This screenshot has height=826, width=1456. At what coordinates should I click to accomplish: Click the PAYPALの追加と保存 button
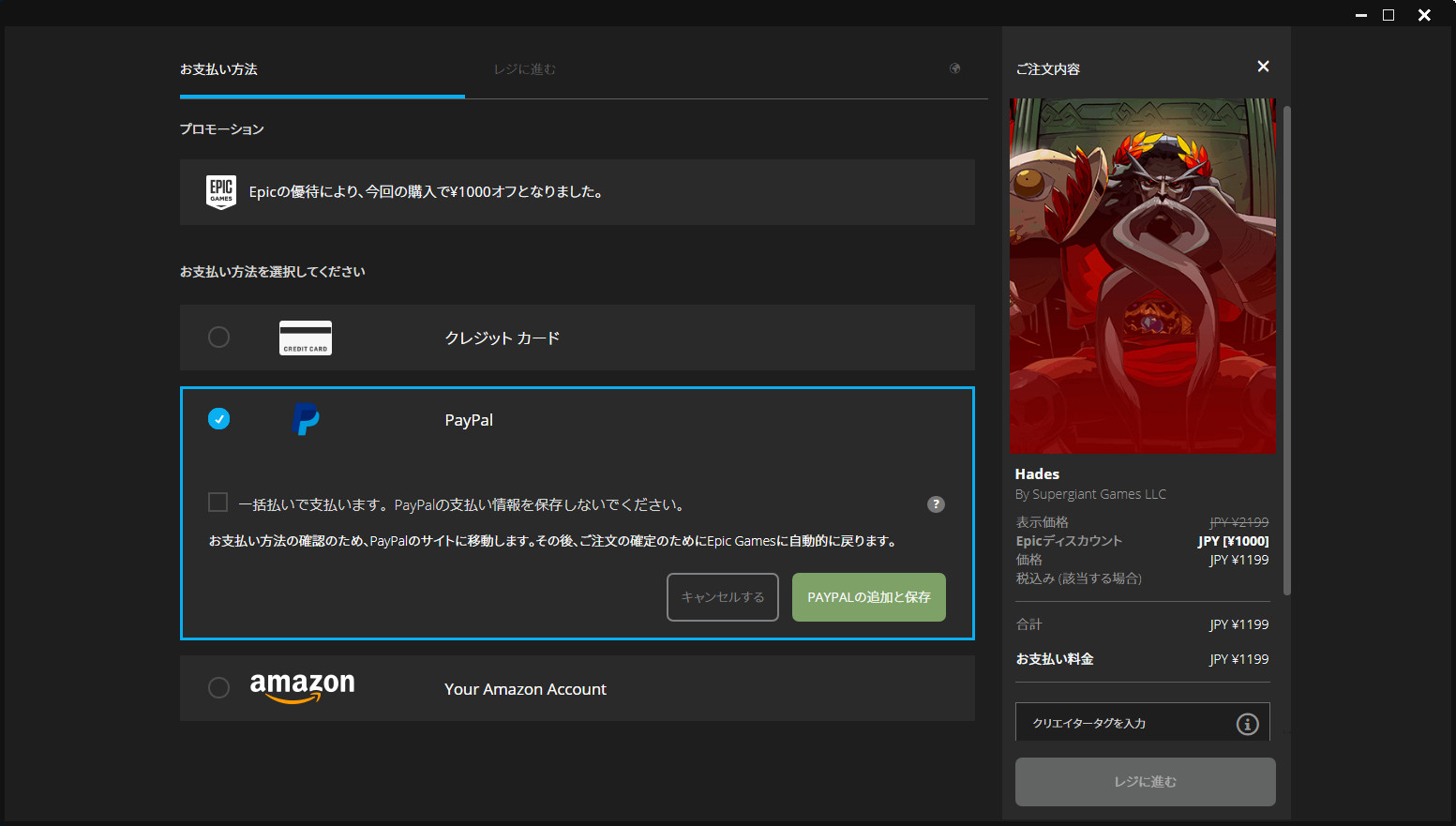[868, 597]
